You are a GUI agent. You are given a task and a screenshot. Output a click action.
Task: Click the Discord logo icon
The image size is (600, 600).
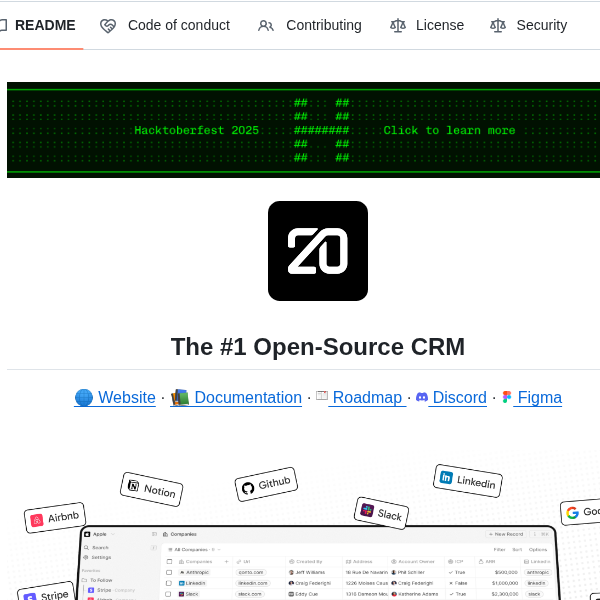click(x=422, y=397)
